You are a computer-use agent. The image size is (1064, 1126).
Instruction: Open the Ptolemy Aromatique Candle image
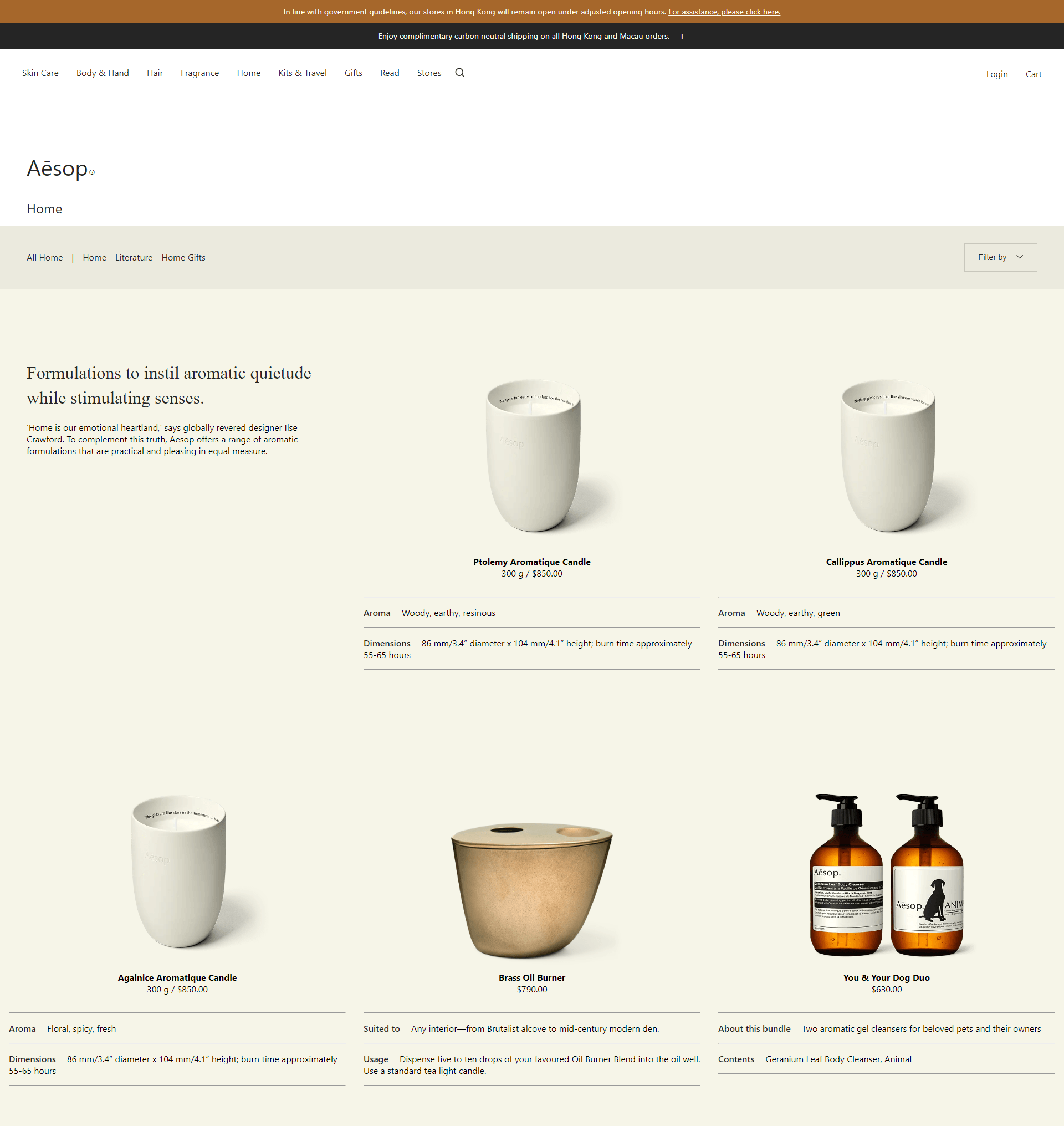[533, 456]
